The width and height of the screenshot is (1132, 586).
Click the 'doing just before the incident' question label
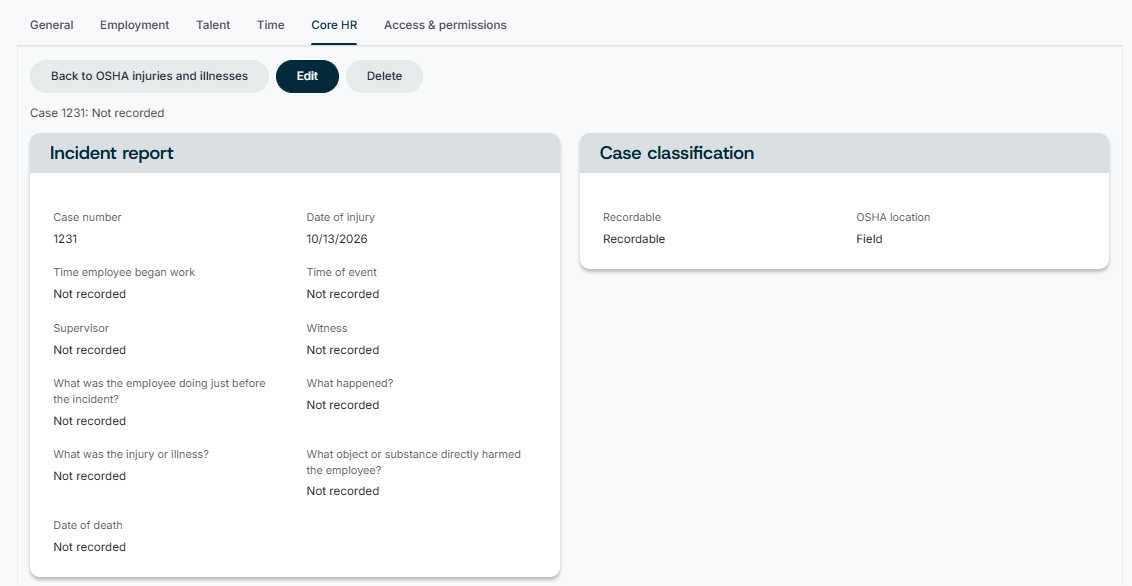[160, 391]
